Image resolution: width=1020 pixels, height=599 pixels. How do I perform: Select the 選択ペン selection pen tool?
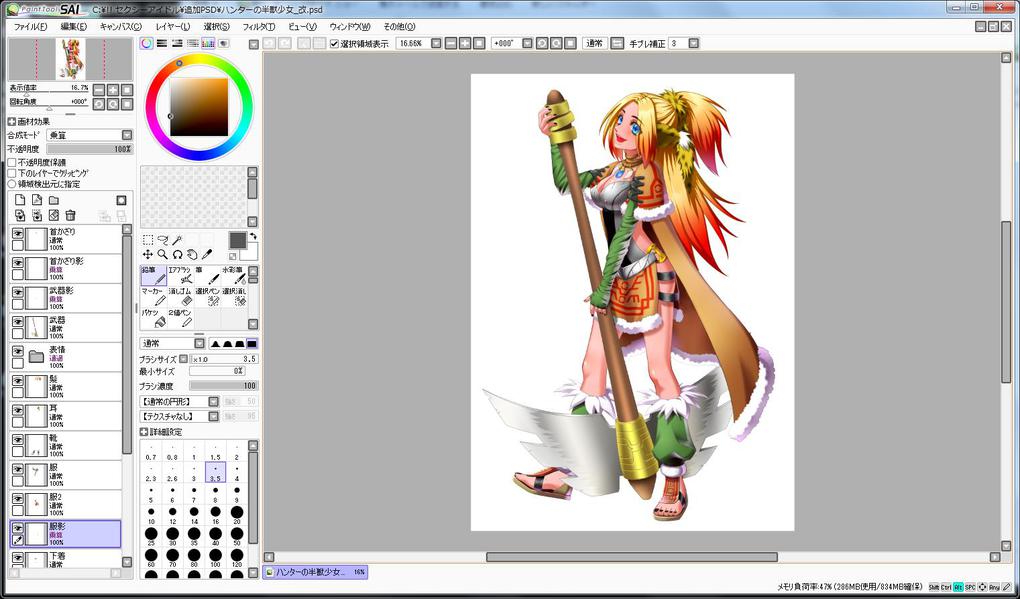tap(207, 297)
